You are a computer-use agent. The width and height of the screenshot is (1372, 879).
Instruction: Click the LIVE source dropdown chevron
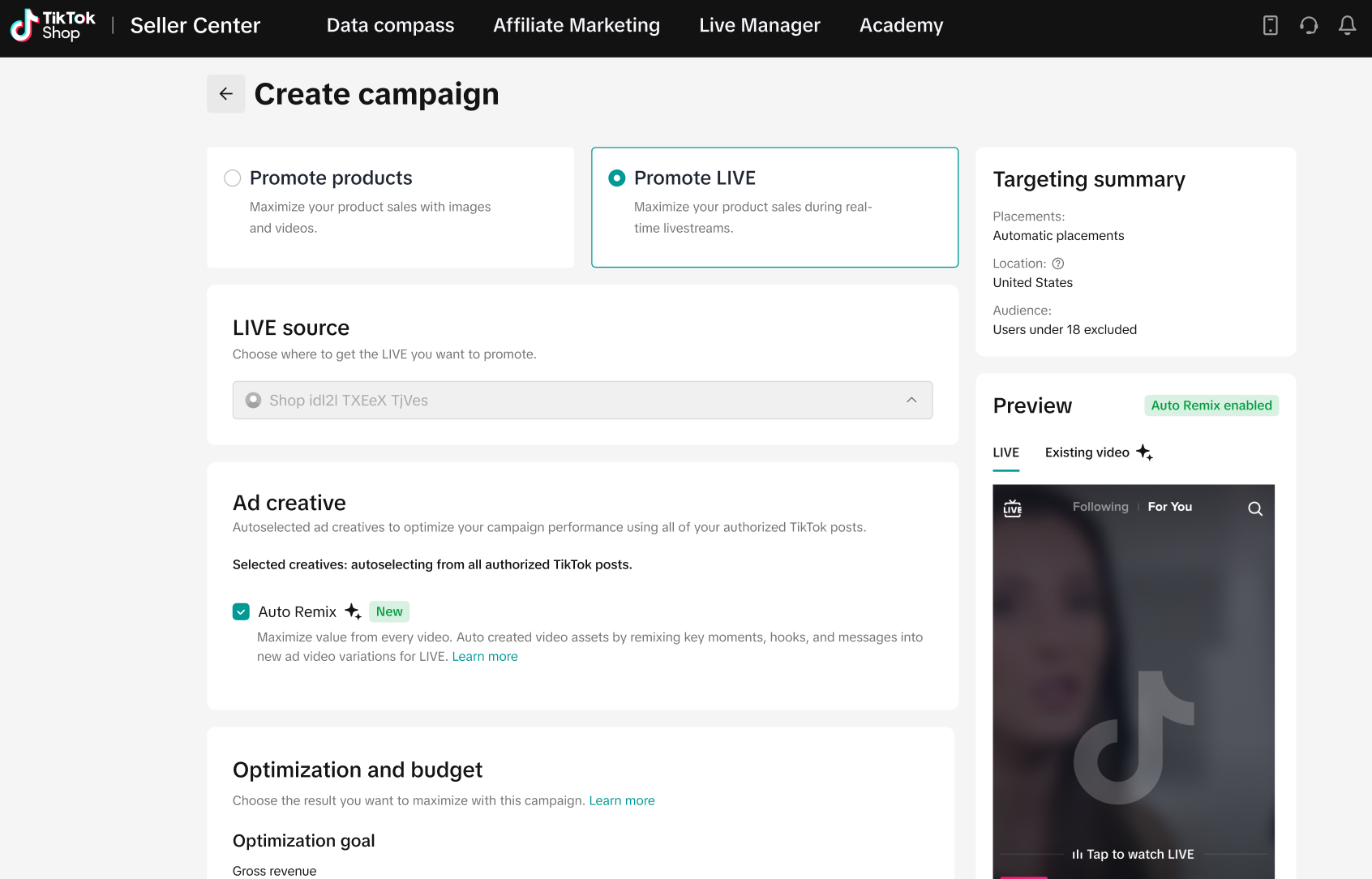point(911,401)
